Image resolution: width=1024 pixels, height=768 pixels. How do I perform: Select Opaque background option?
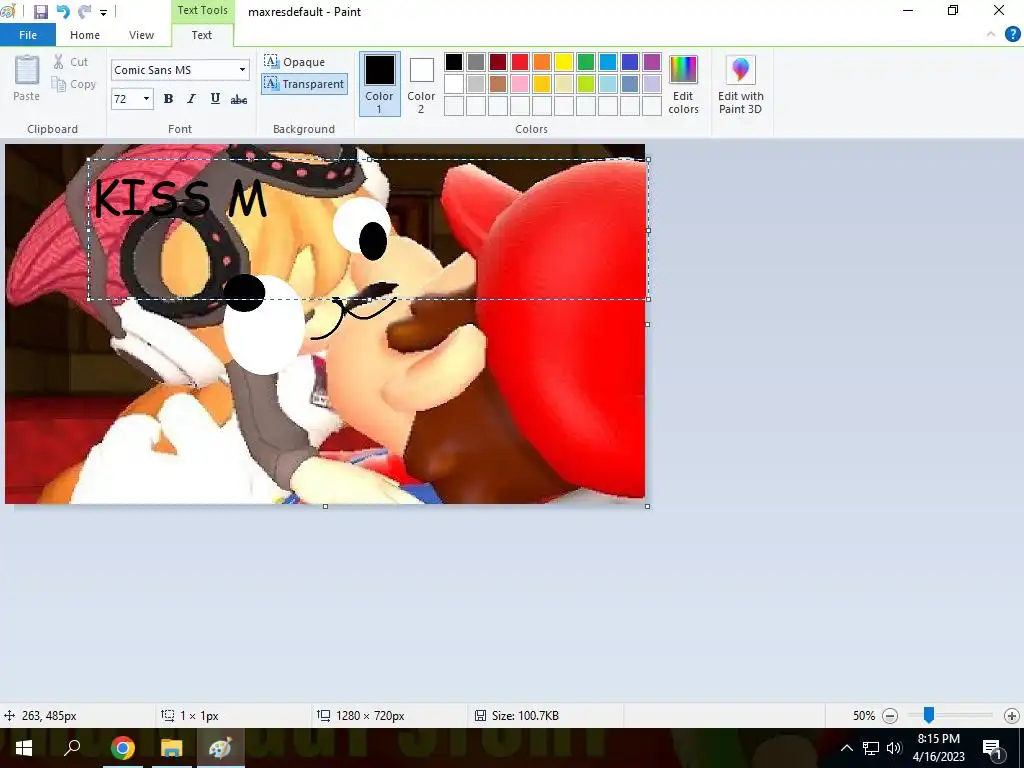[295, 62]
